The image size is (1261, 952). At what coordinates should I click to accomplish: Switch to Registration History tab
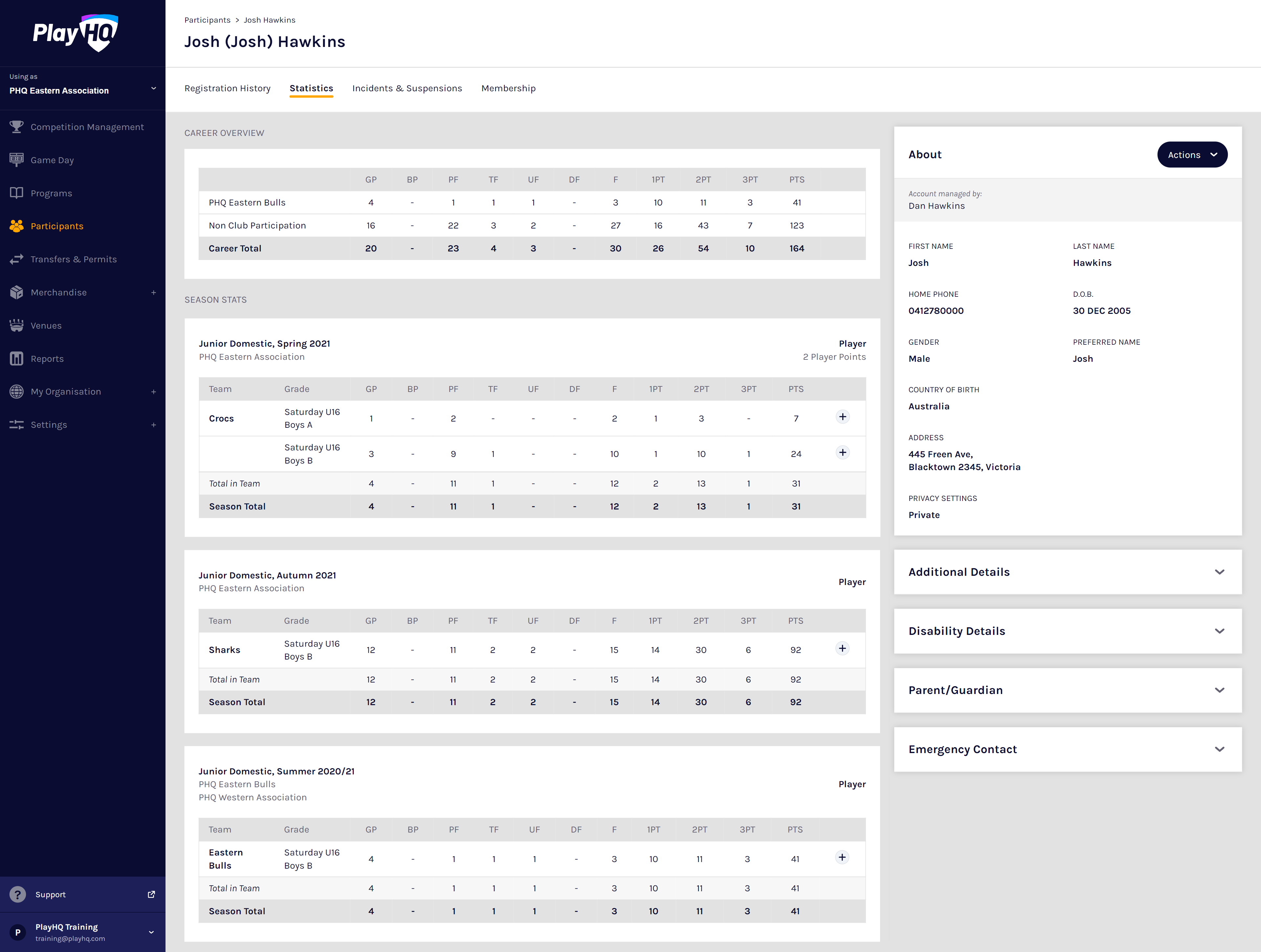click(228, 88)
